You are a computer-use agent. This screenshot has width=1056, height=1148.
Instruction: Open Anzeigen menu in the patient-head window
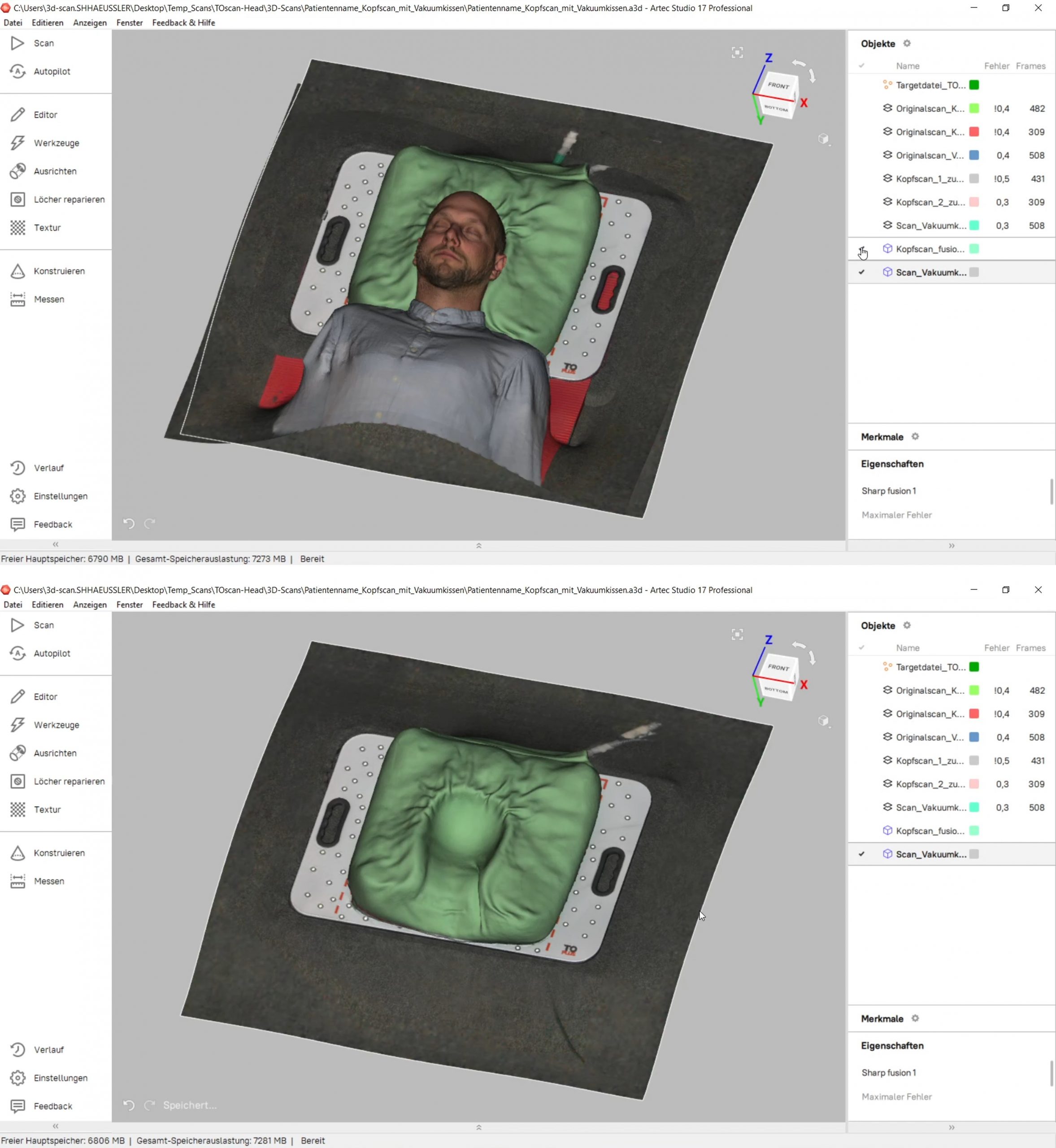pyautogui.click(x=90, y=23)
